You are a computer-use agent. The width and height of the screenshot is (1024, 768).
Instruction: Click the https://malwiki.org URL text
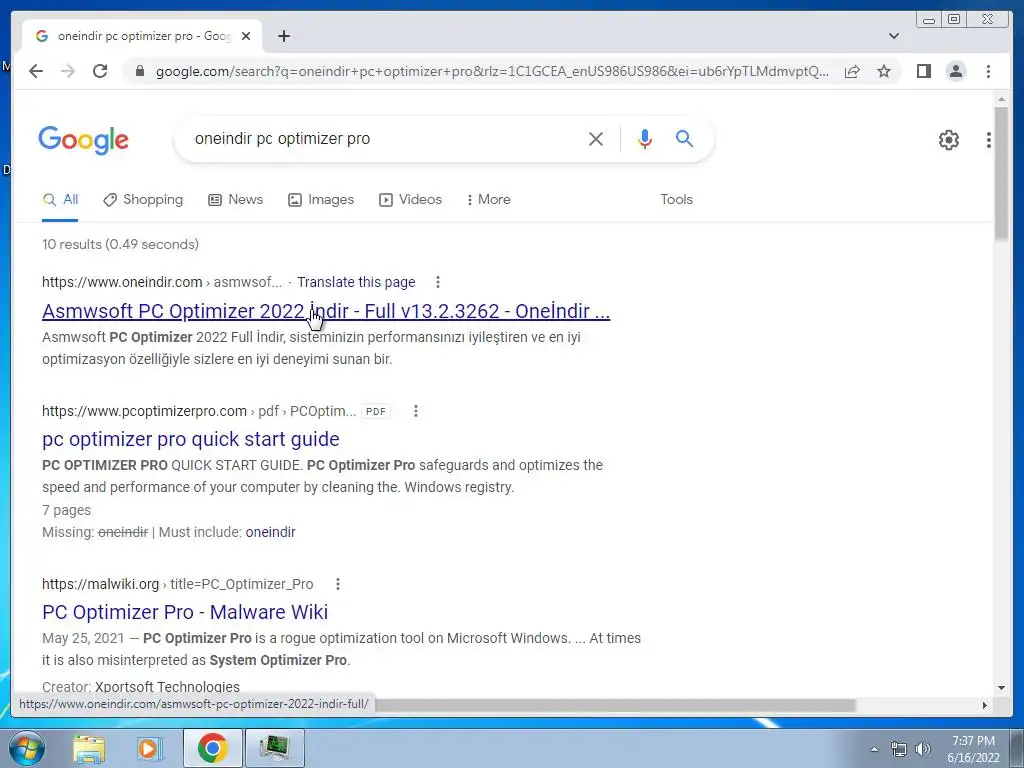click(101, 584)
